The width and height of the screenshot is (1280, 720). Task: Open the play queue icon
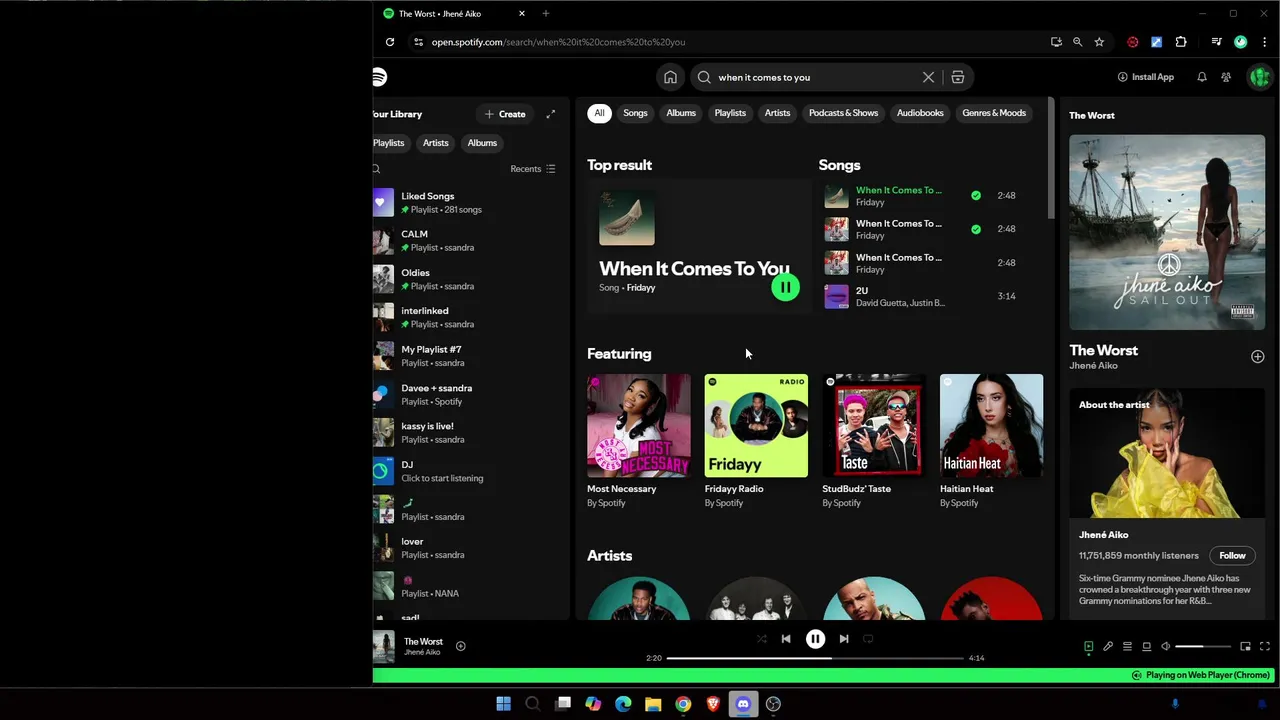(1127, 646)
